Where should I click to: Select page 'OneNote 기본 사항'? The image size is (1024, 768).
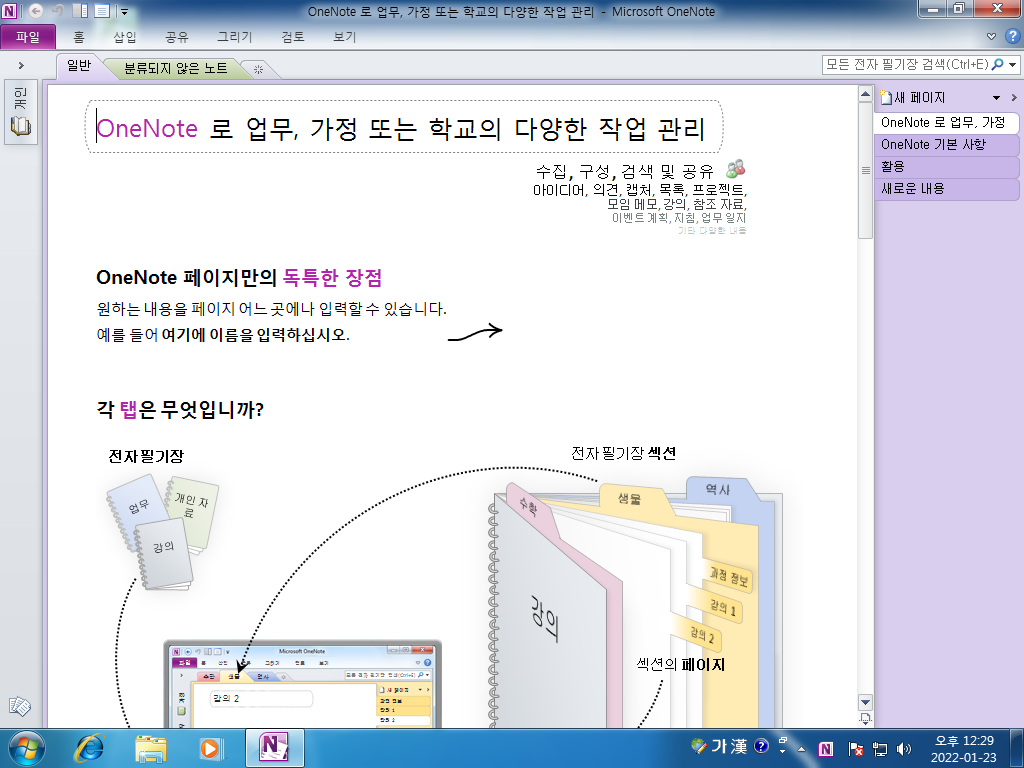coord(946,144)
